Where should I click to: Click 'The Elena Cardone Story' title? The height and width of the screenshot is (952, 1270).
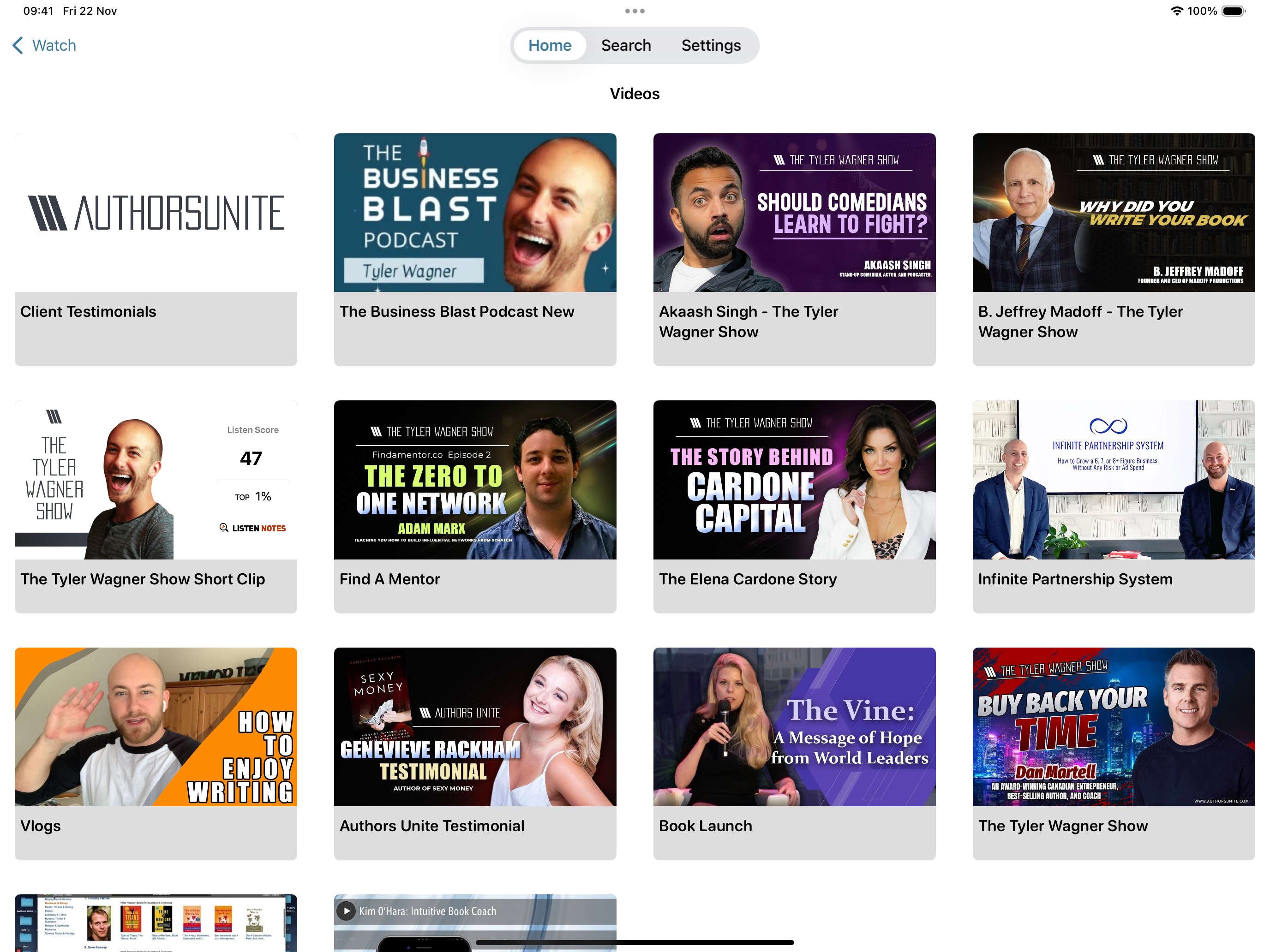point(748,579)
